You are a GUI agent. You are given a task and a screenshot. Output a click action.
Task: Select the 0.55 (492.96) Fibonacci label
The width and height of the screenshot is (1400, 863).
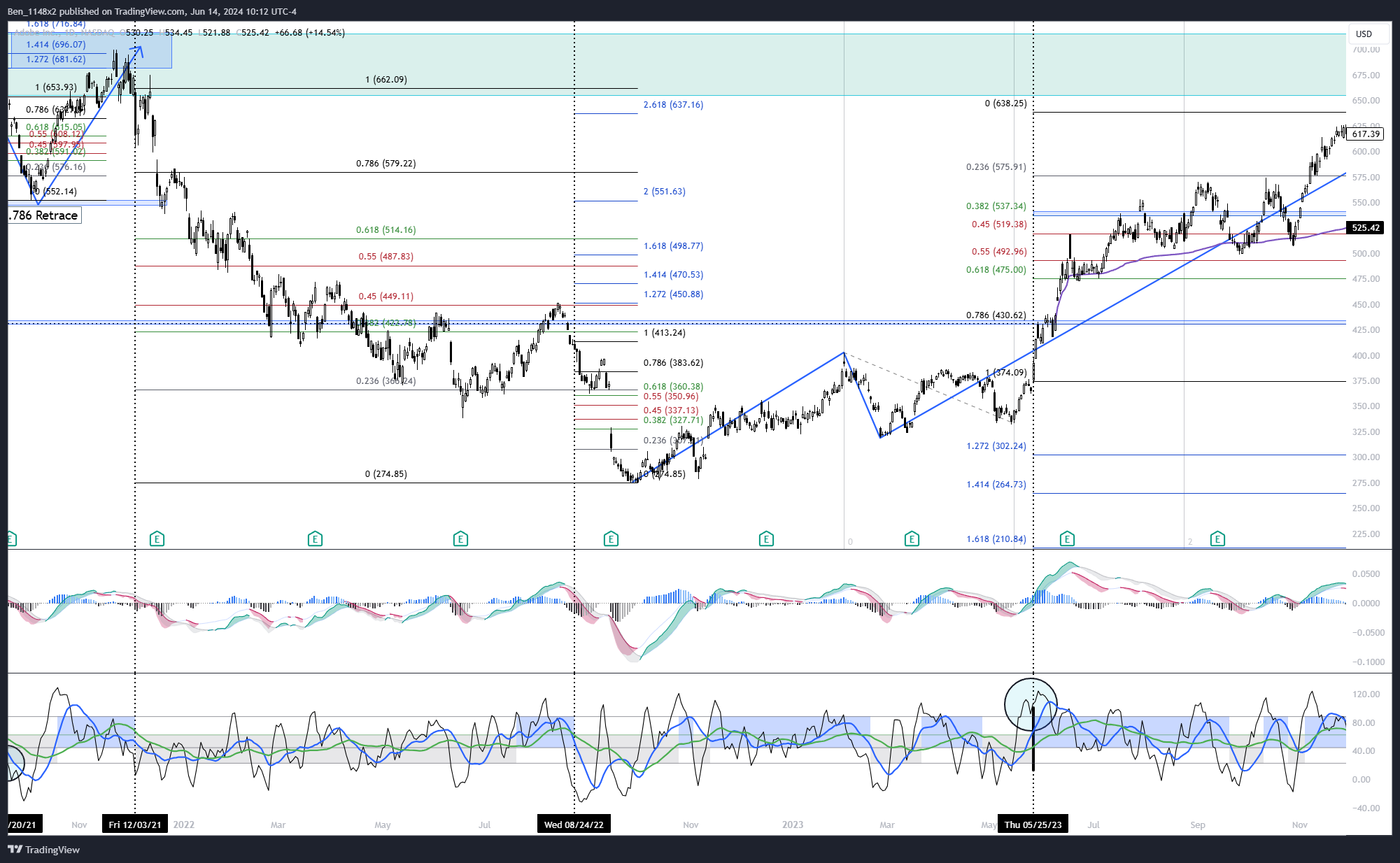click(999, 252)
